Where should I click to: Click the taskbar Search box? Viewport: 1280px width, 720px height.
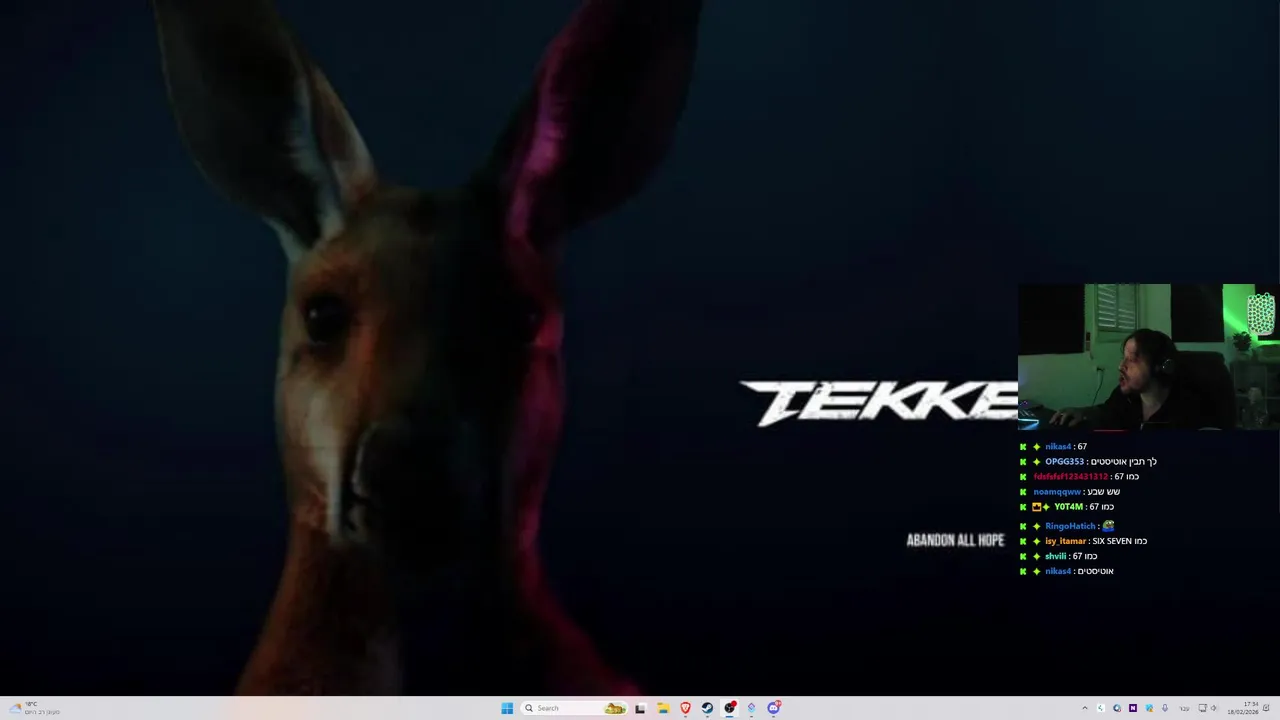[574, 708]
